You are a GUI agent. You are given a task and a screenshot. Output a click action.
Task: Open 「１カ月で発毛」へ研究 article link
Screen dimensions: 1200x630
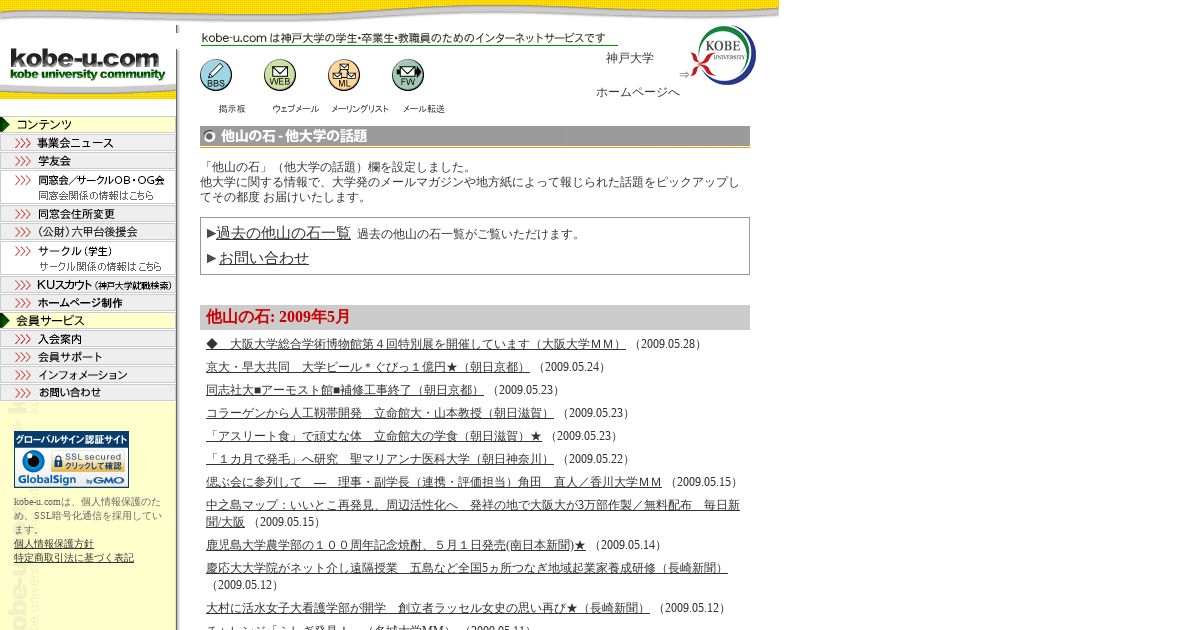[380, 459]
